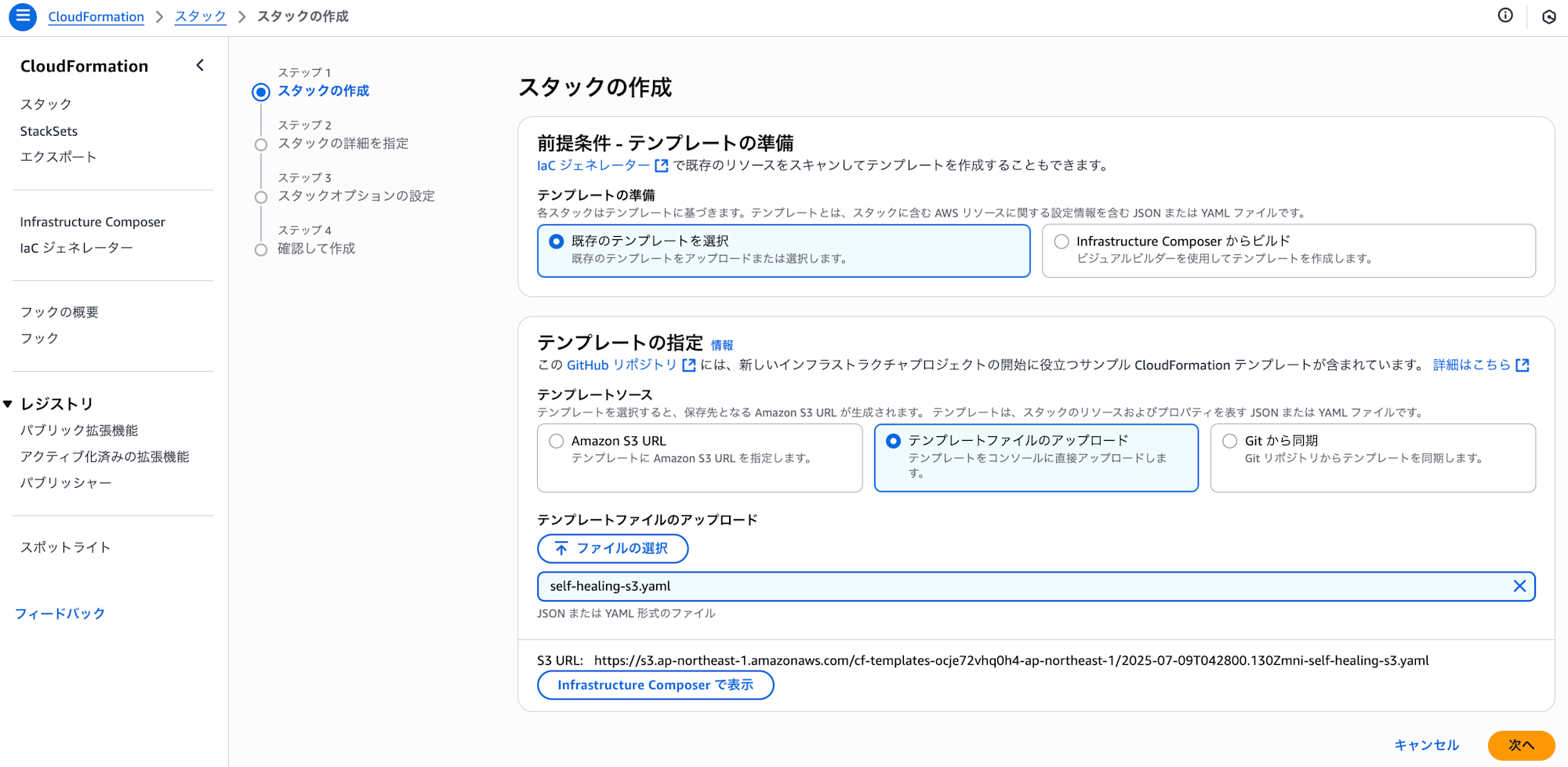1568x767 pixels.
Task: Choose Infrastructure Composer からビルド radio option
Action: (1061, 242)
